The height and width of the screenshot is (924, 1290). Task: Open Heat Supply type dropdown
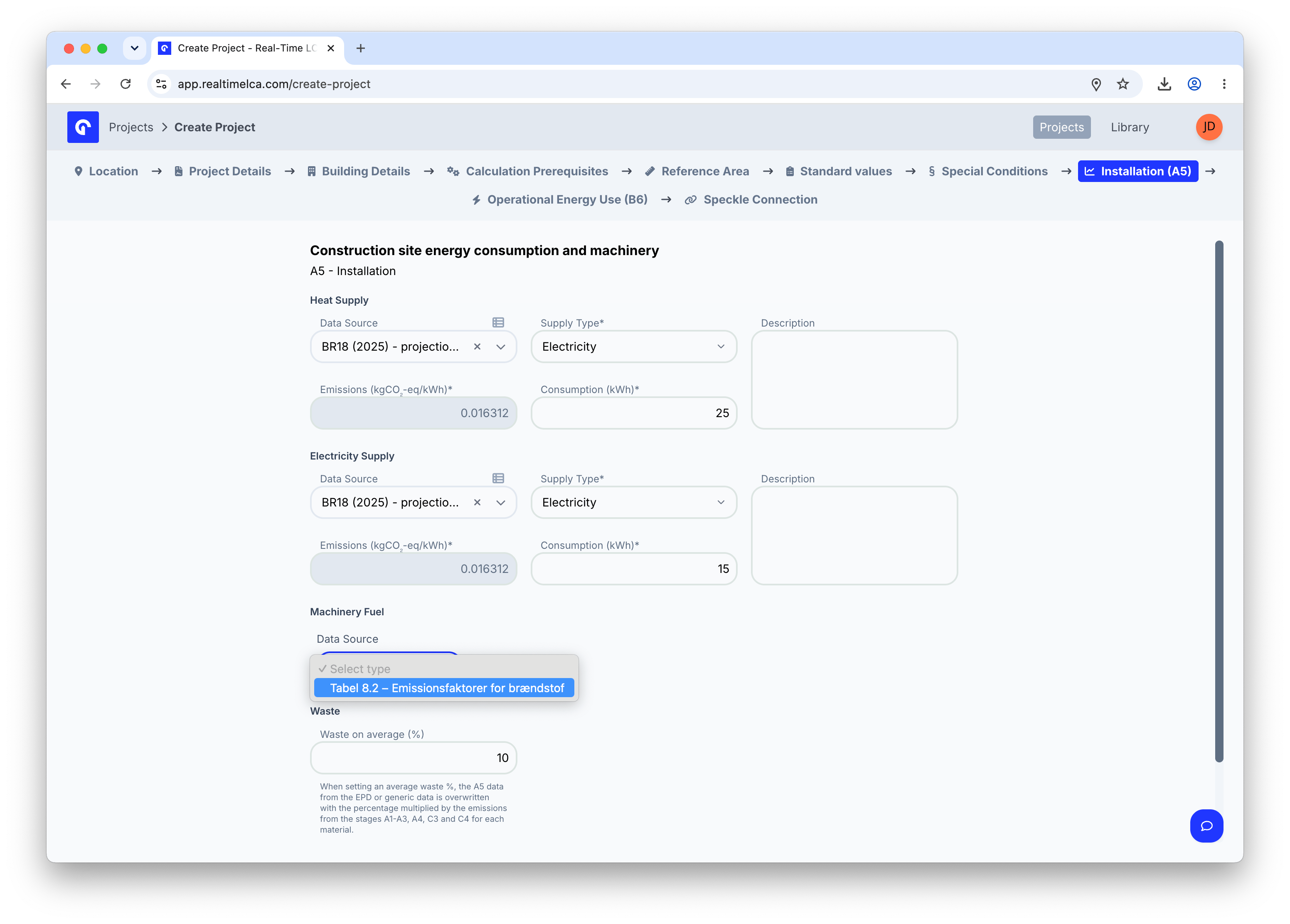(x=634, y=346)
